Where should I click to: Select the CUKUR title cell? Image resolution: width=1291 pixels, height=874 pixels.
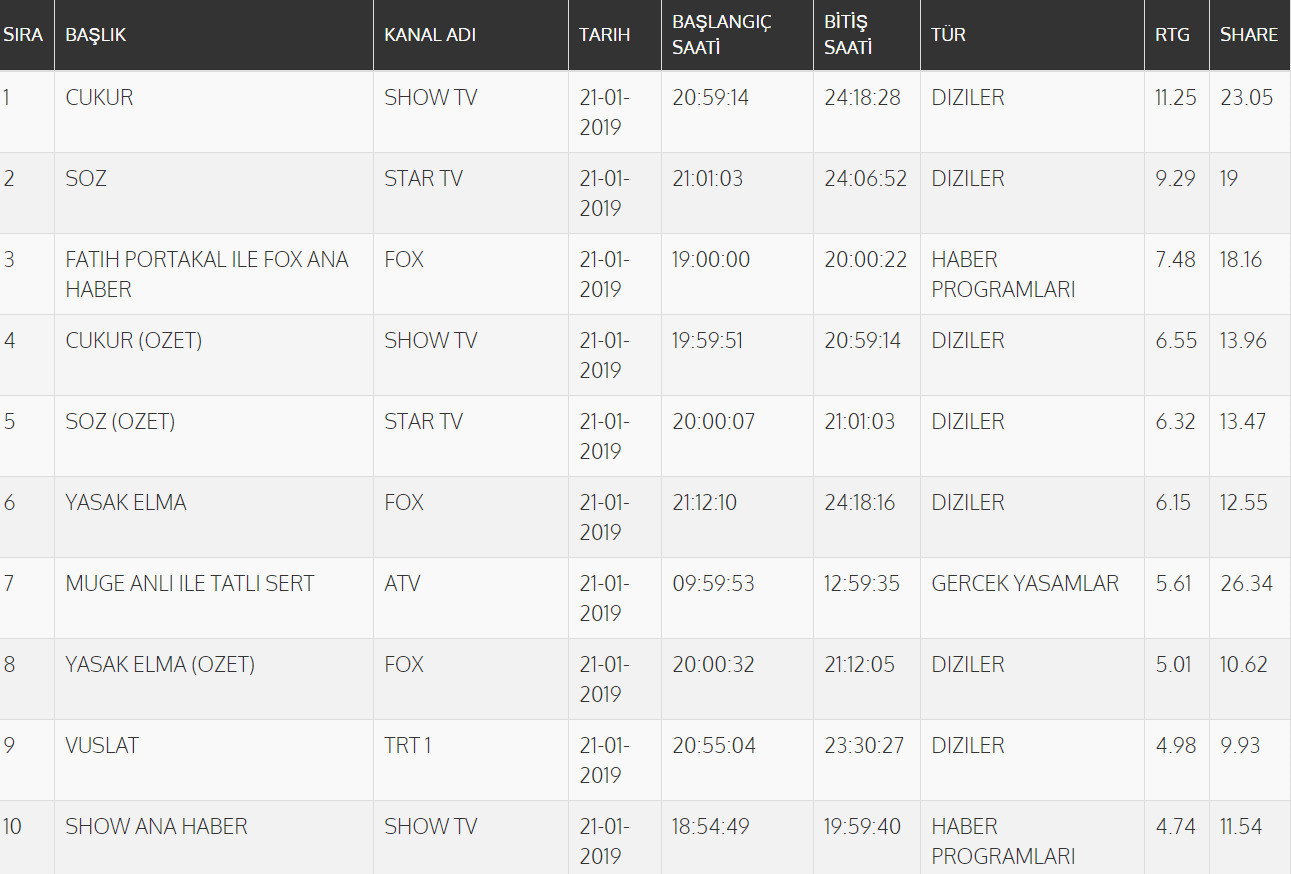[99, 98]
